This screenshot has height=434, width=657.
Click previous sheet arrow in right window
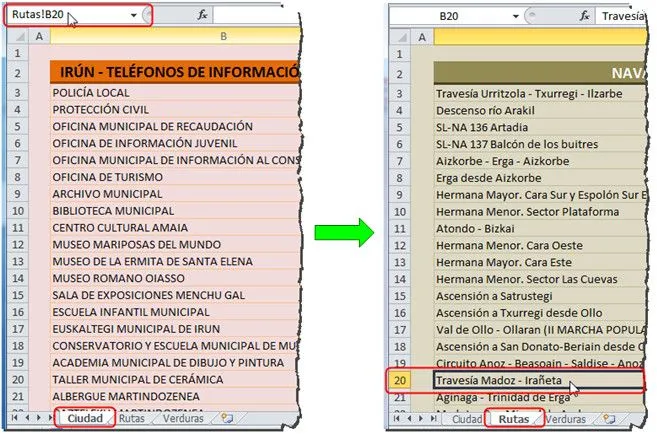tap(409, 418)
